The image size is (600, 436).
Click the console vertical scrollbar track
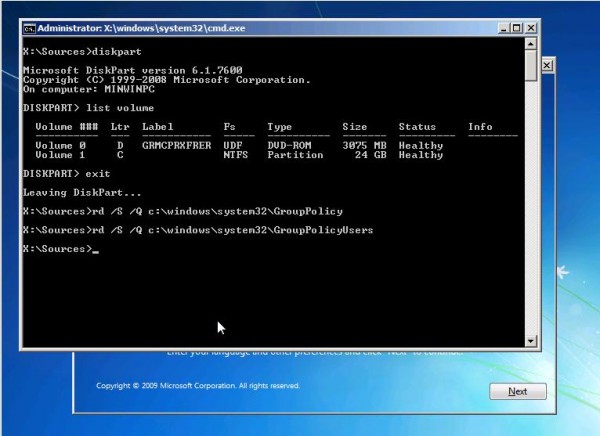click(x=530, y=200)
